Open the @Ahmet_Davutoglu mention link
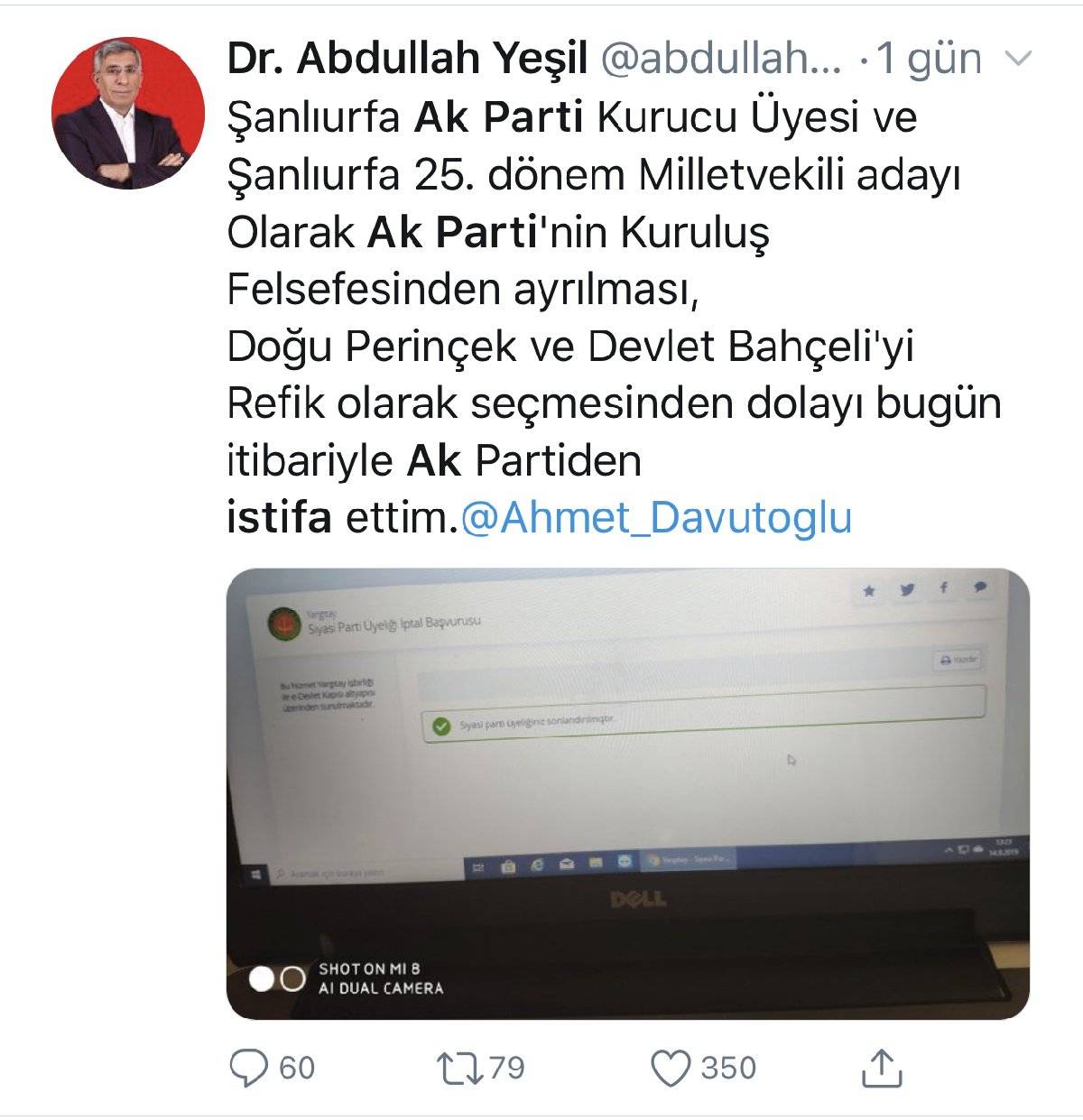 click(656, 519)
